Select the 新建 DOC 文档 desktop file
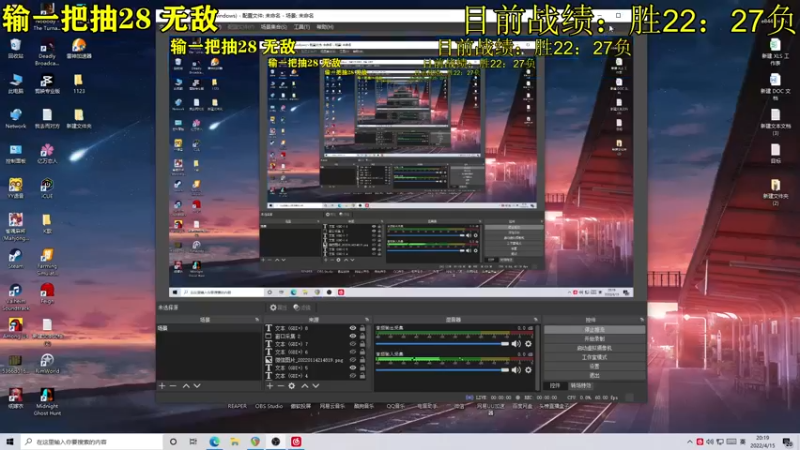The image size is (800, 450). 775,86
